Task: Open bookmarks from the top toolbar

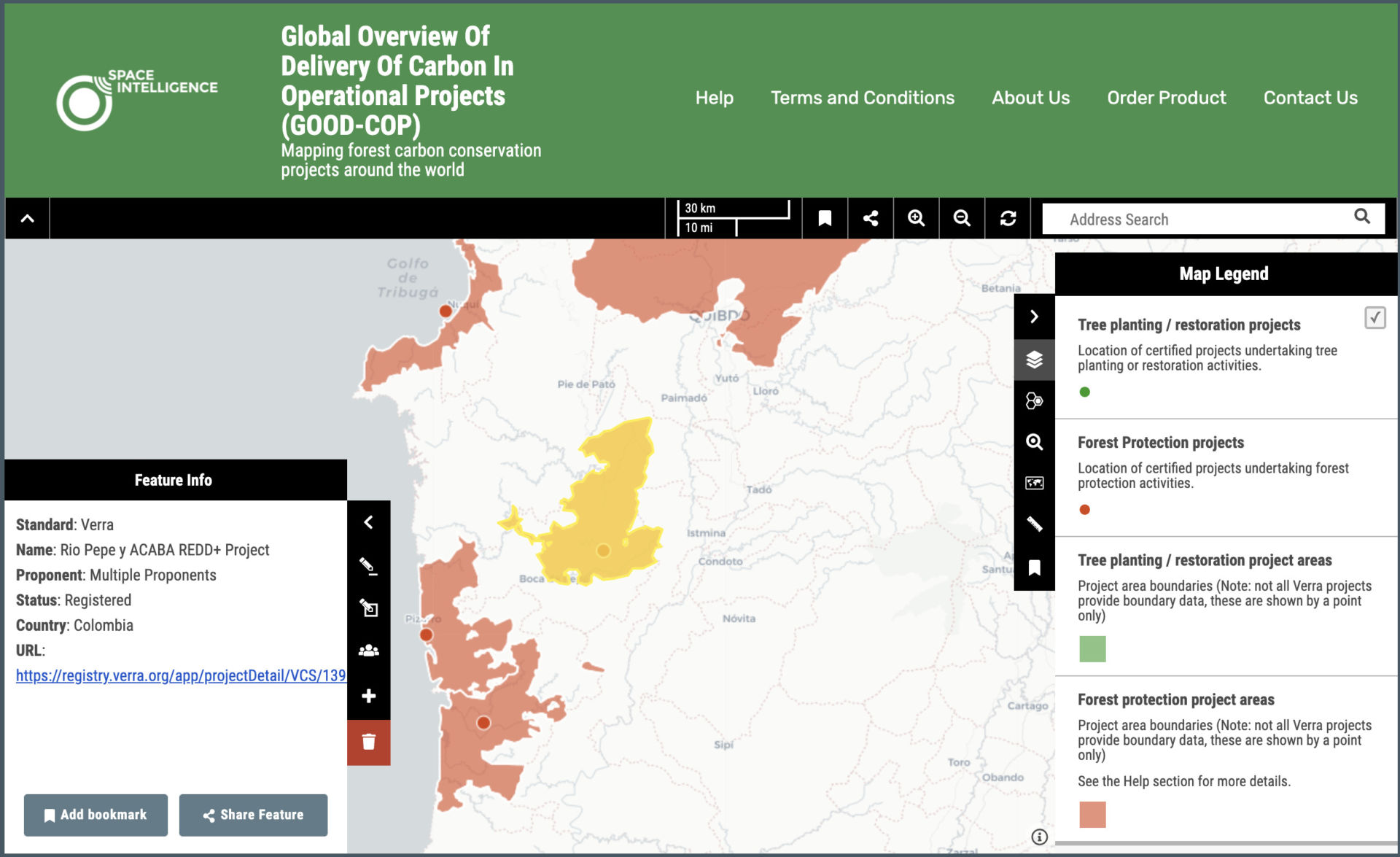Action: pos(825,218)
